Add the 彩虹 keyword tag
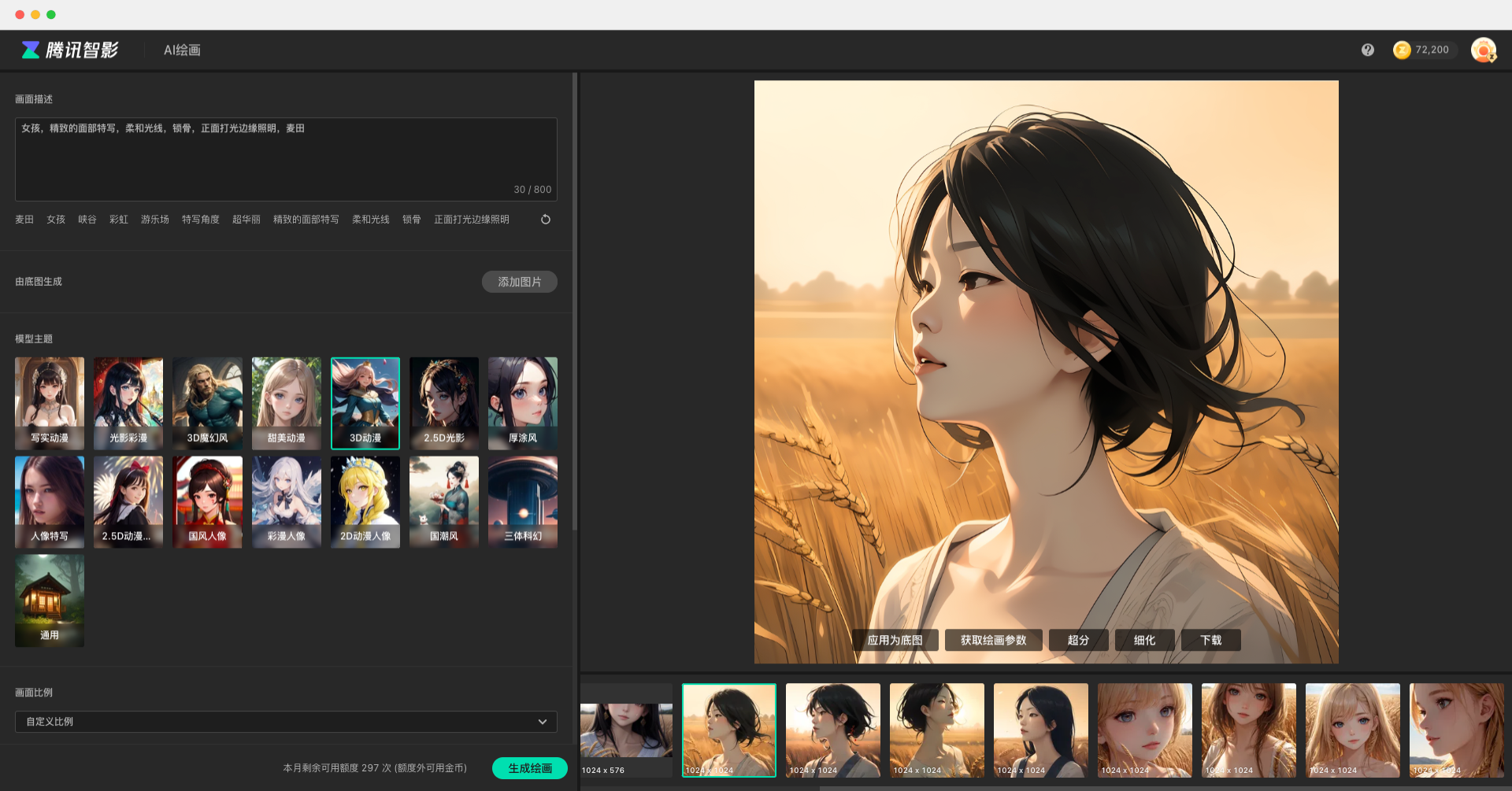This screenshot has height=791, width=1512. pos(119,220)
